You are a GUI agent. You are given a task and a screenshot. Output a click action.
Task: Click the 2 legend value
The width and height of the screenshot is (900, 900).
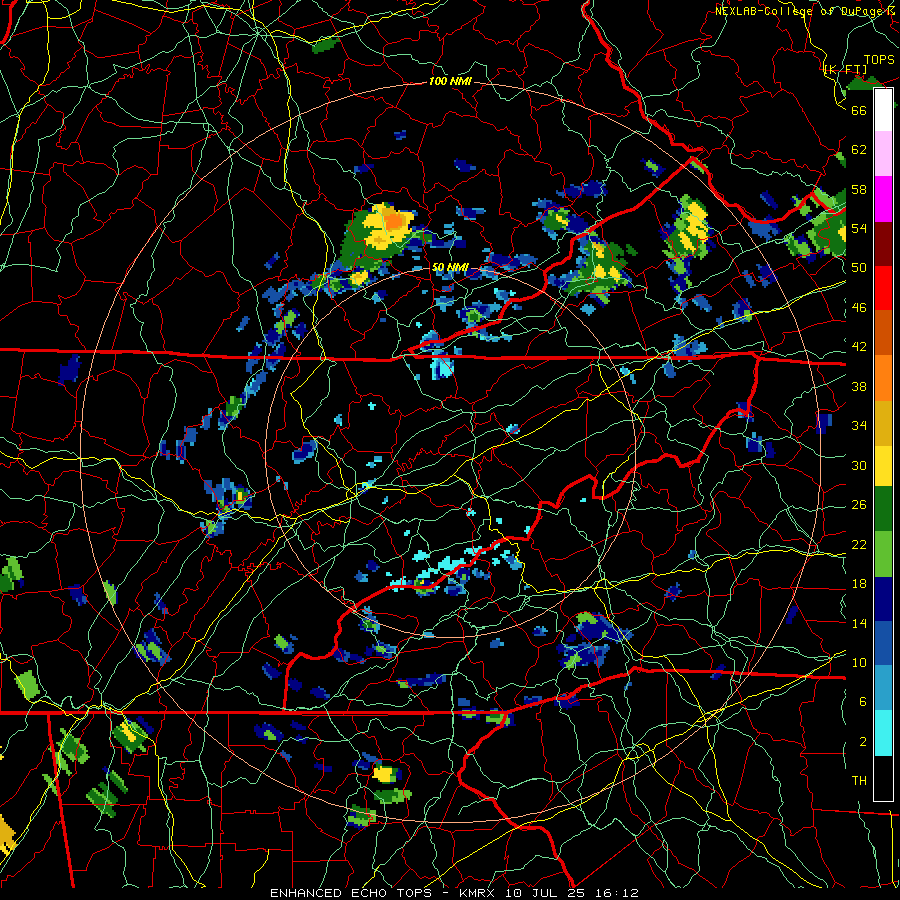[863, 742]
